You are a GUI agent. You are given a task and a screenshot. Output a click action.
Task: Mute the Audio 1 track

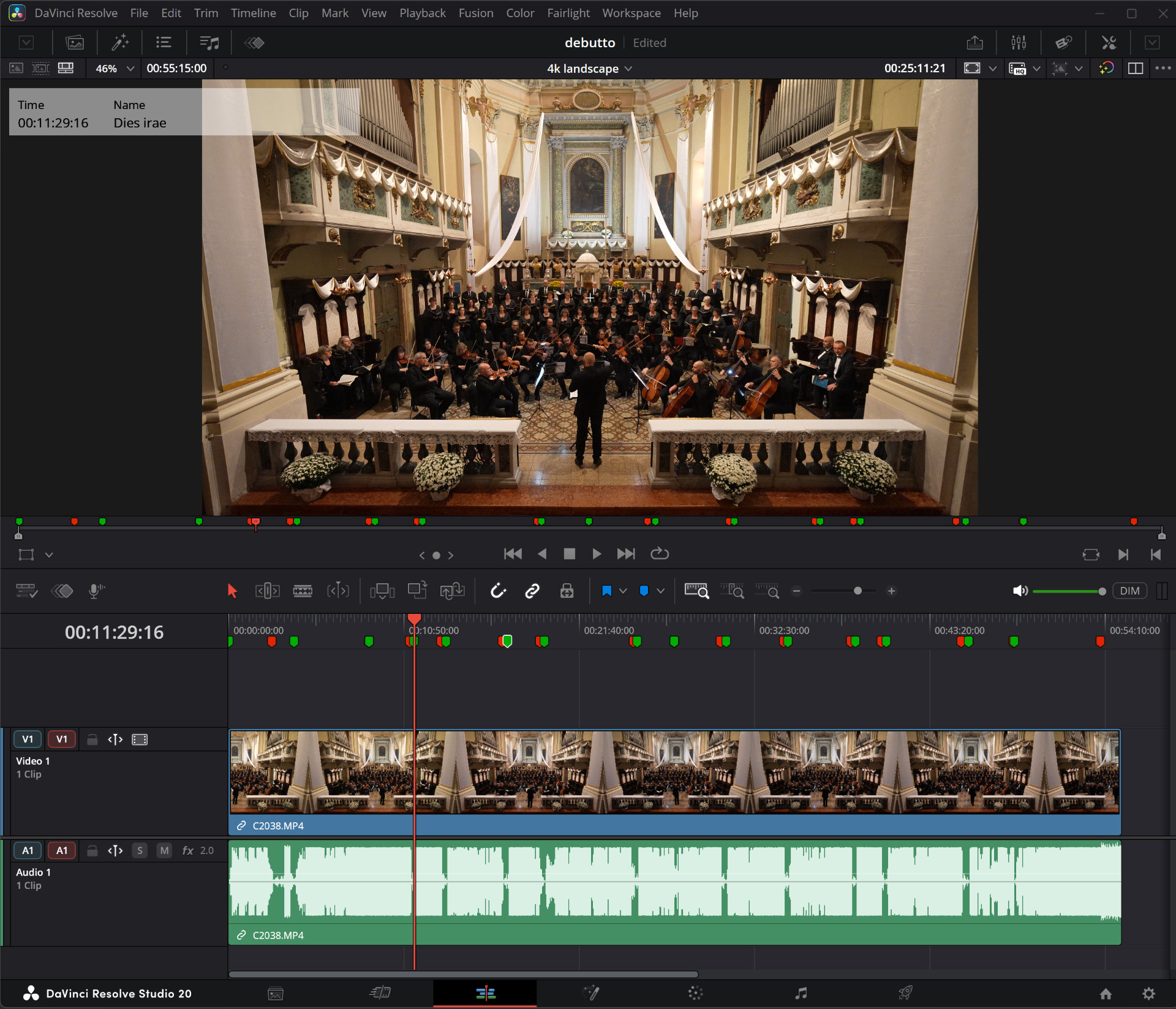tap(164, 850)
